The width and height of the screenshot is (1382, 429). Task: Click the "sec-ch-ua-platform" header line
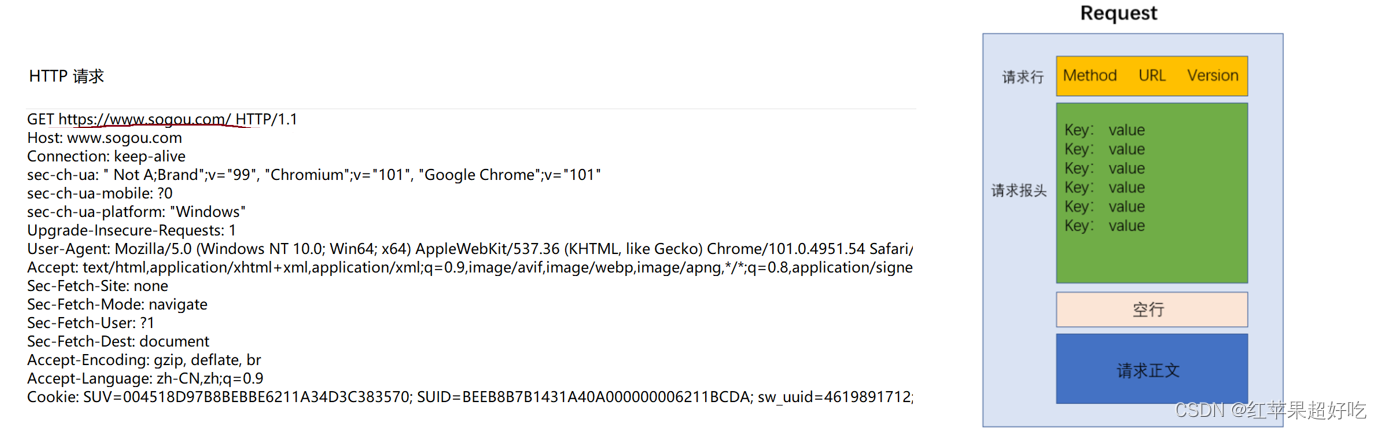pos(136,212)
